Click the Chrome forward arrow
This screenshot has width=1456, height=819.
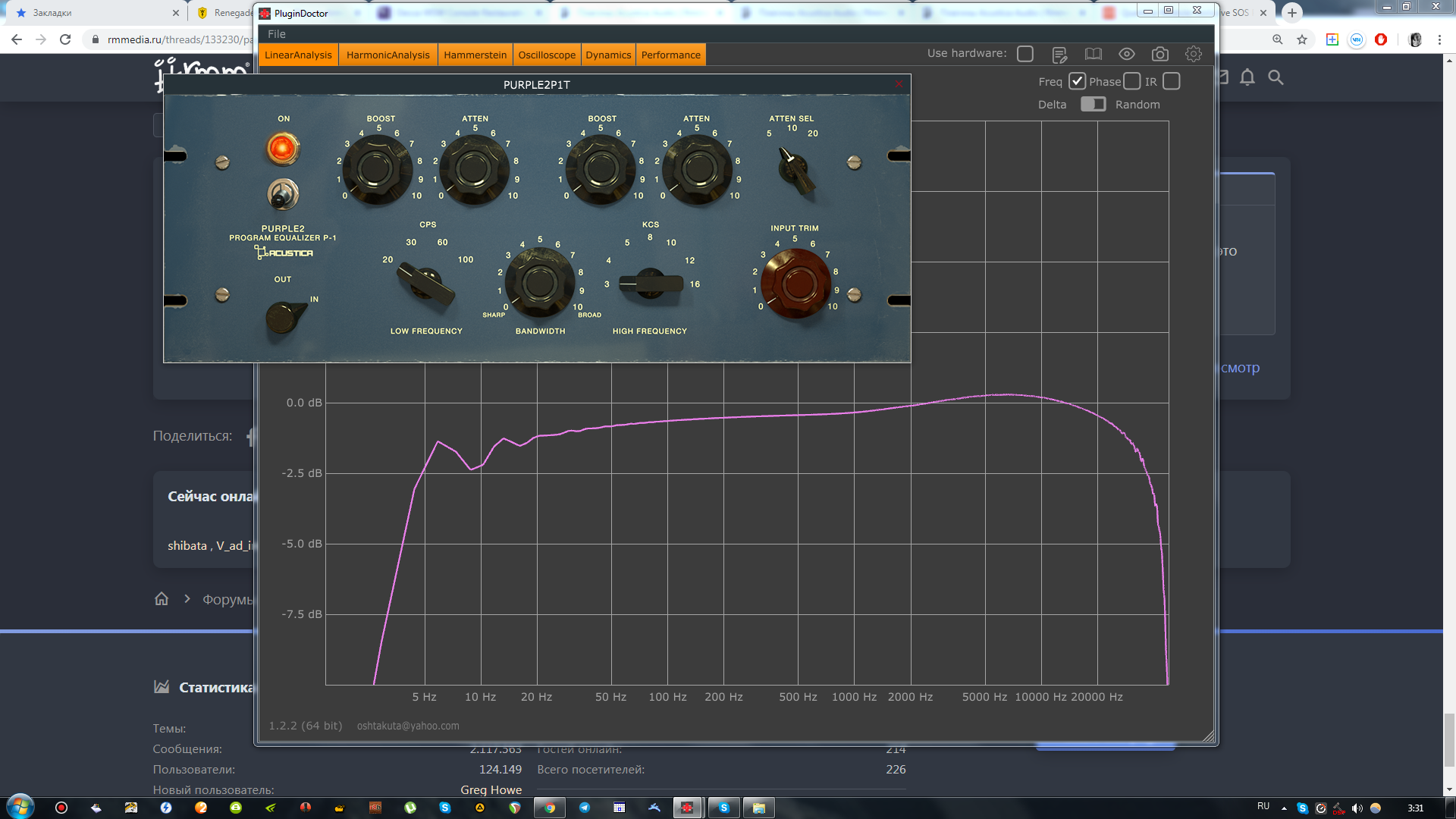tap(41, 39)
